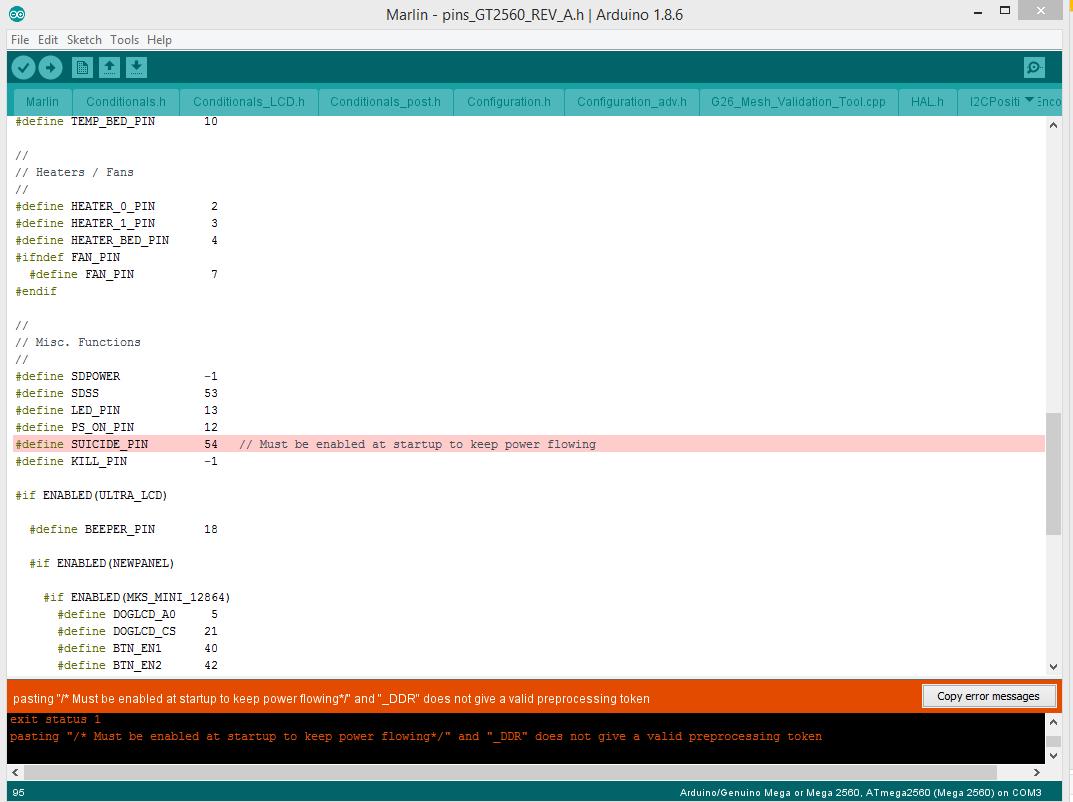Screen dimensions: 1073x802
Task: Click line number 95 in status bar
Action: pos(18,792)
